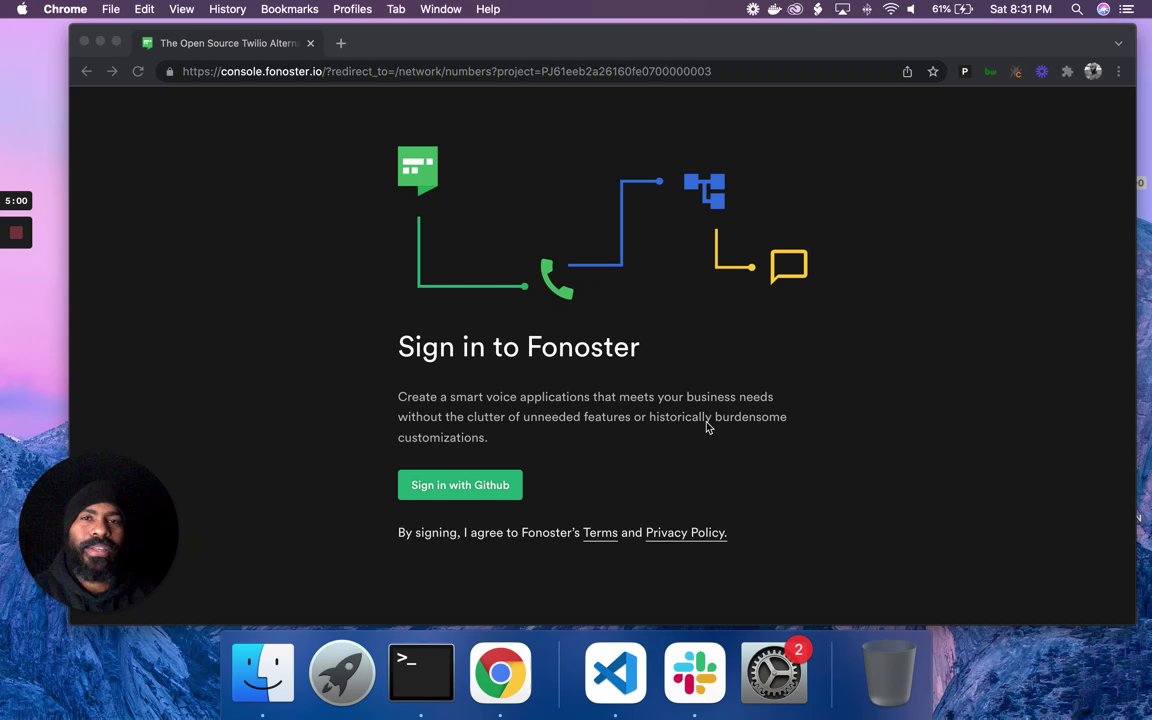Screen dimensions: 1152x720
Task: Open the Docker whale menu bar icon
Action: tap(774, 9)
